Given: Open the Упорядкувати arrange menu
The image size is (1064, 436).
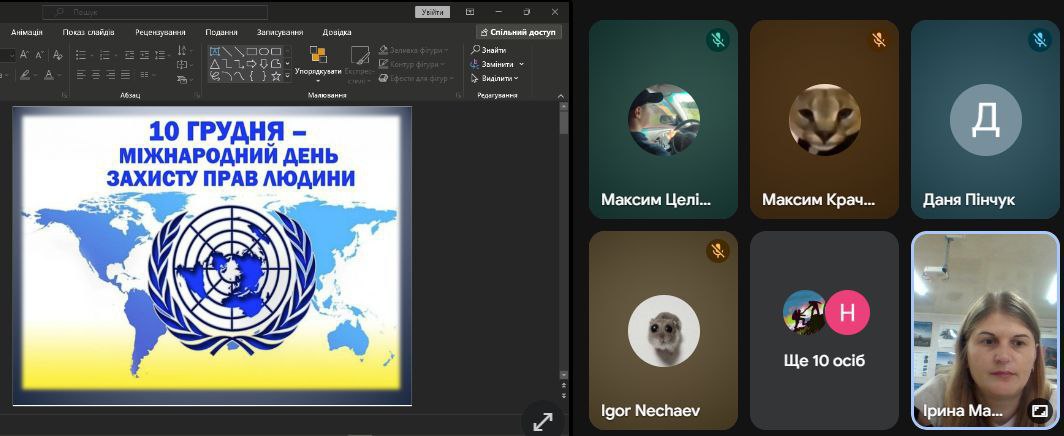Looking at the screenshot, I should [318, 64].
